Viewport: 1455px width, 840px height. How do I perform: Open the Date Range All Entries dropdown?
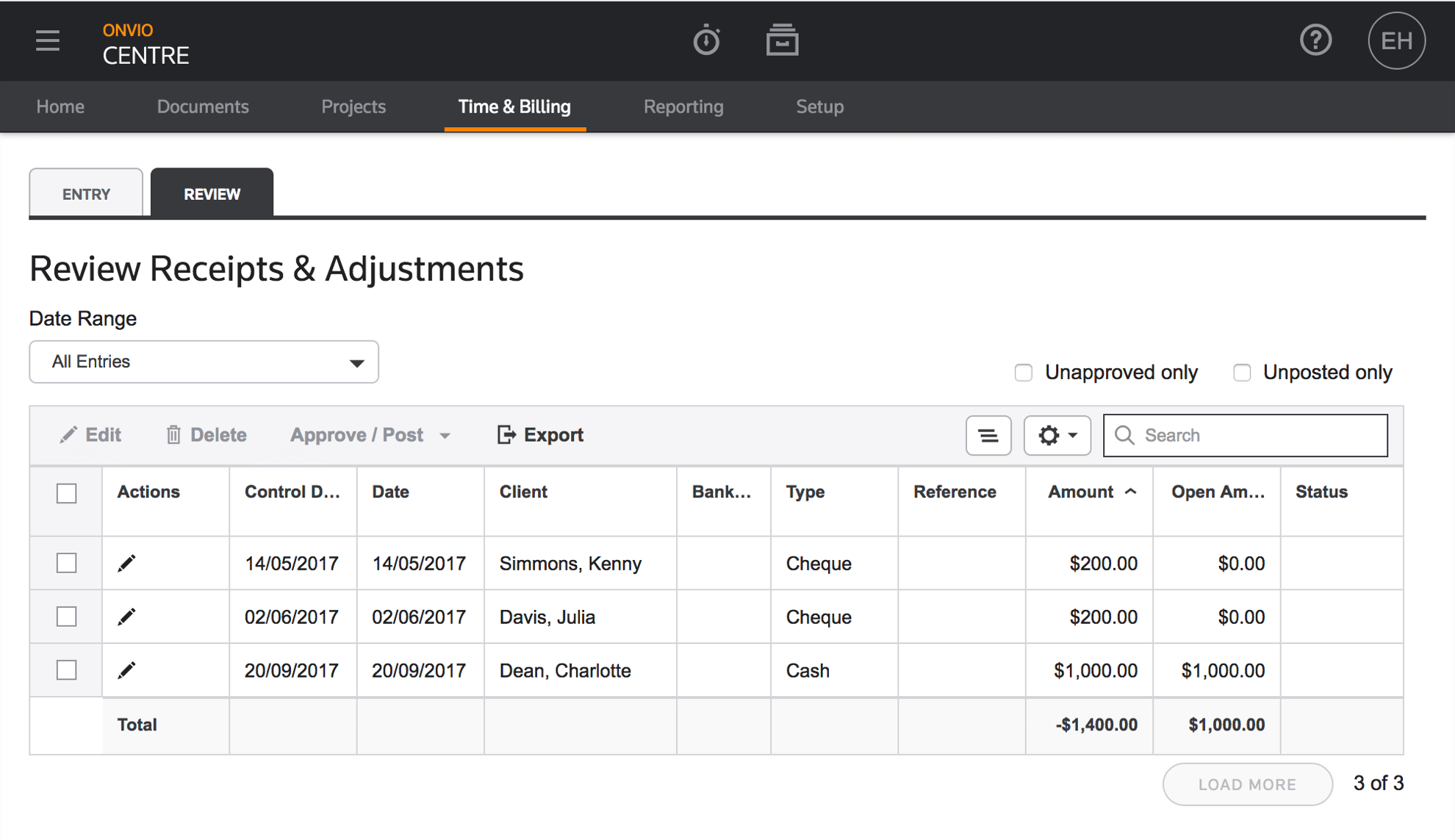pos(204,362)
